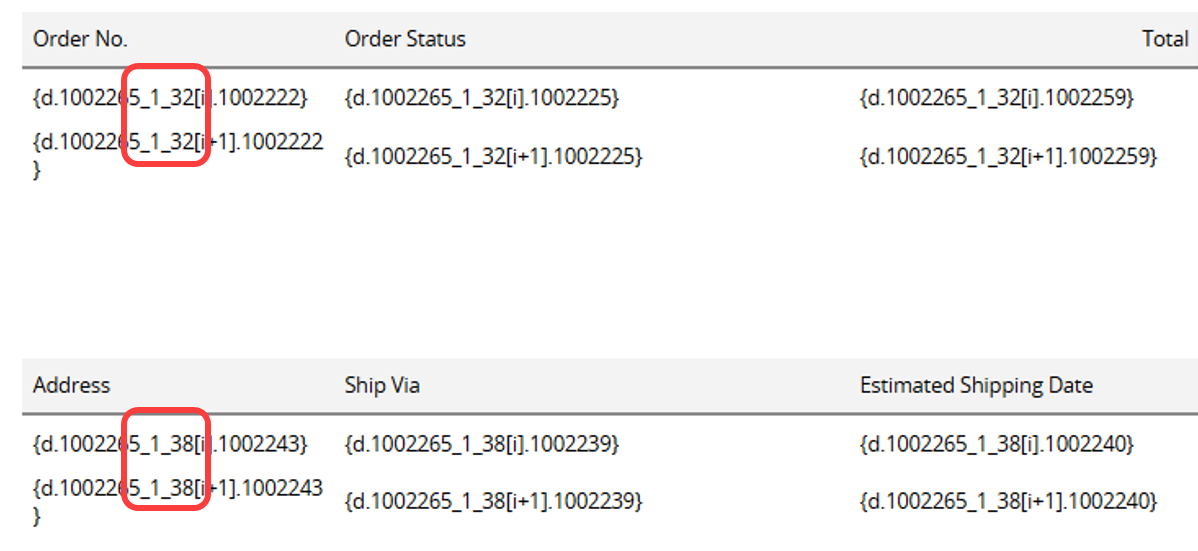Select the {d.1002265_1_32[i].1002225} placeholder
Viewport: 1198px width, 551px height.
pos(482,98)
